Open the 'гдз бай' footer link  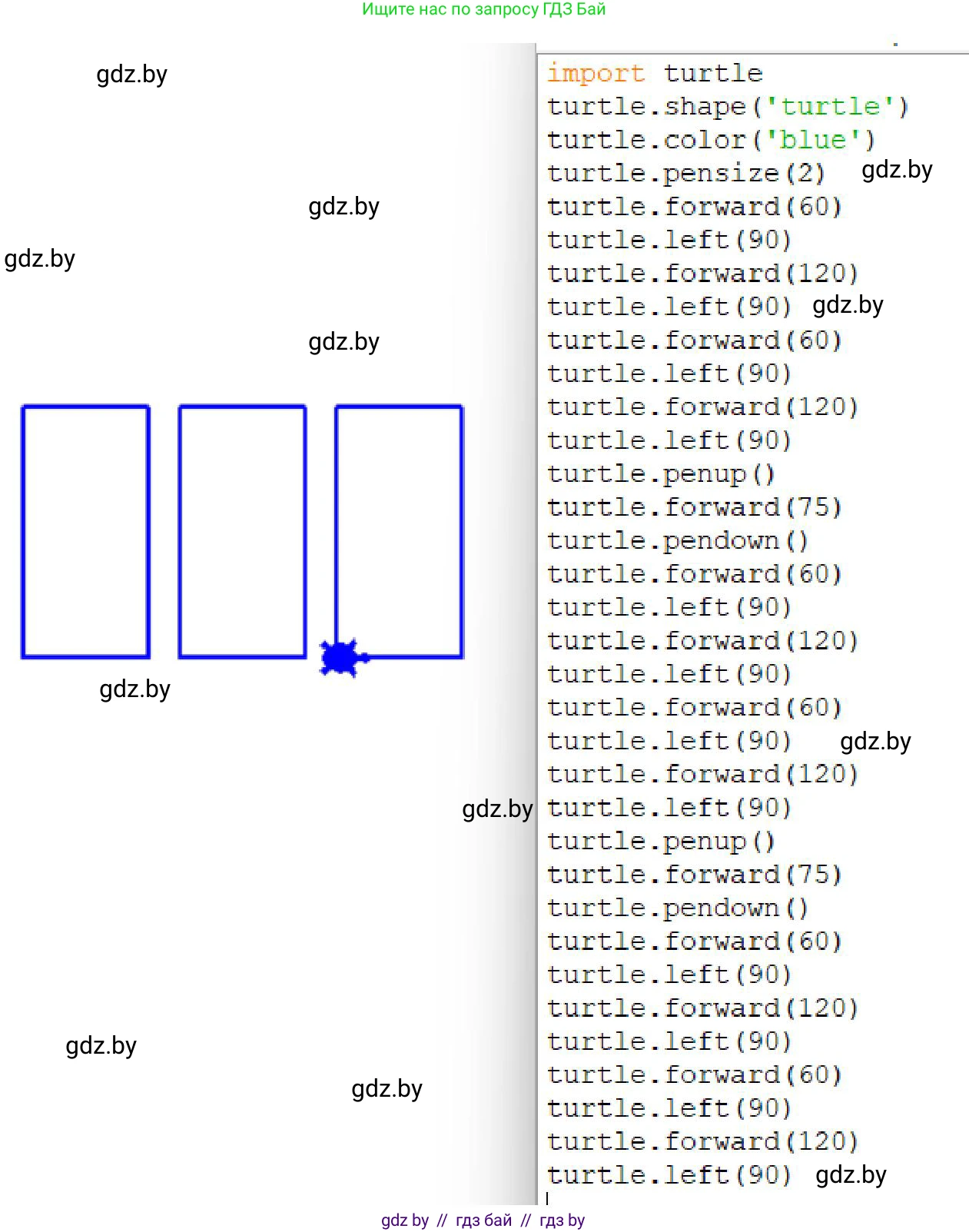pyautogui.click(x=483, y=1220)
